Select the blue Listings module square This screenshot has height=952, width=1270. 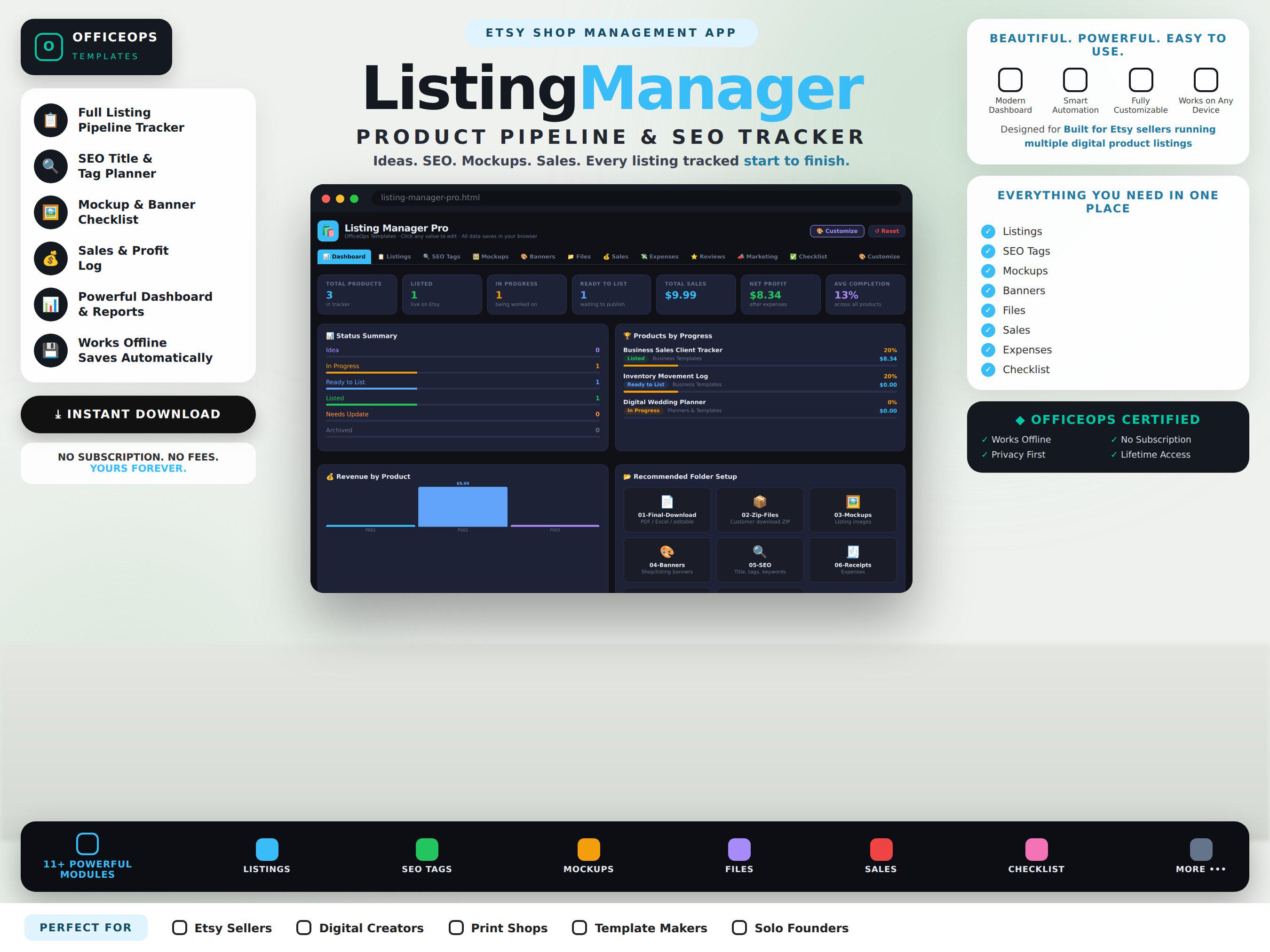click(x=266, y=850)
